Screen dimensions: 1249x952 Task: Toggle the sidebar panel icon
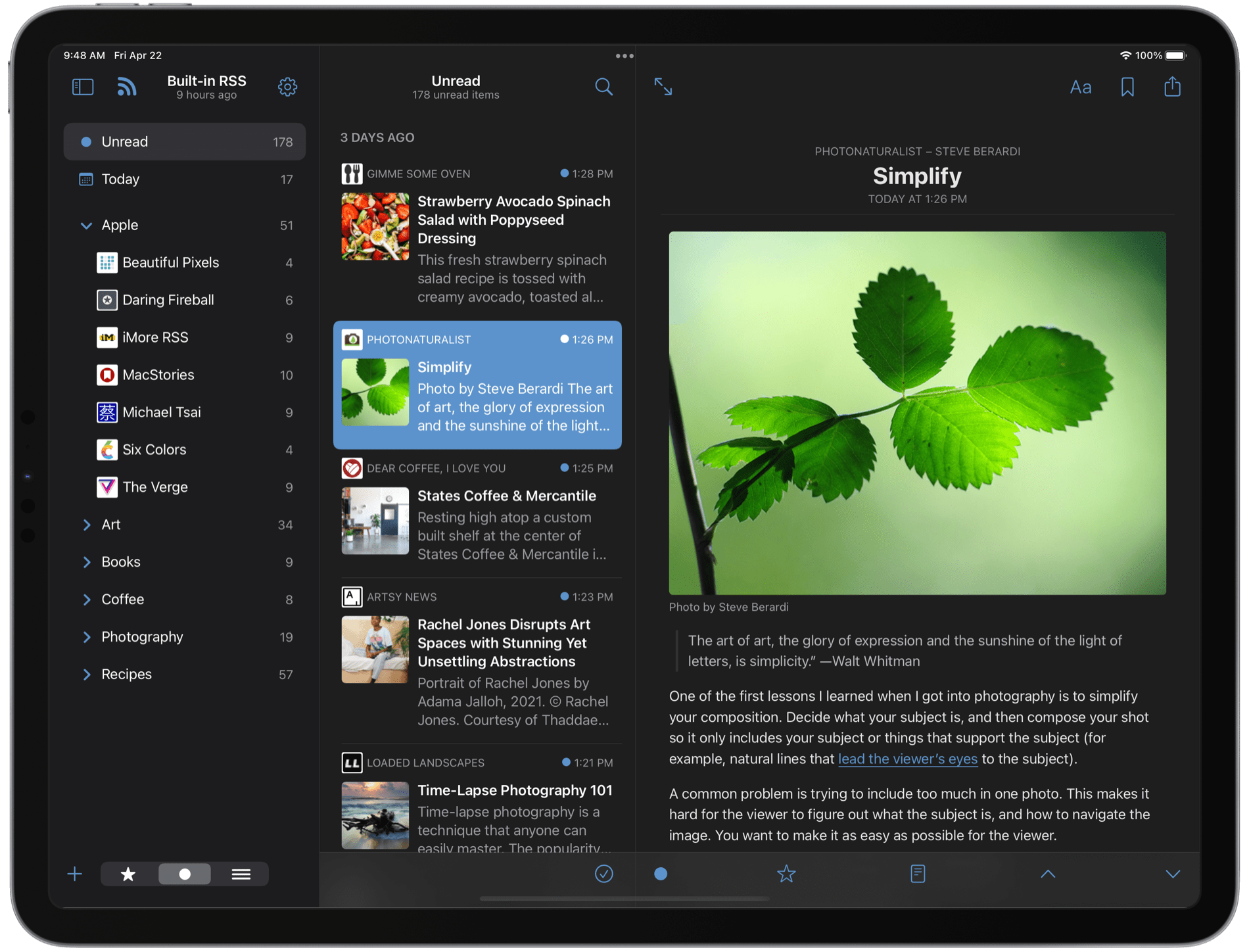[x=83, y=87]
